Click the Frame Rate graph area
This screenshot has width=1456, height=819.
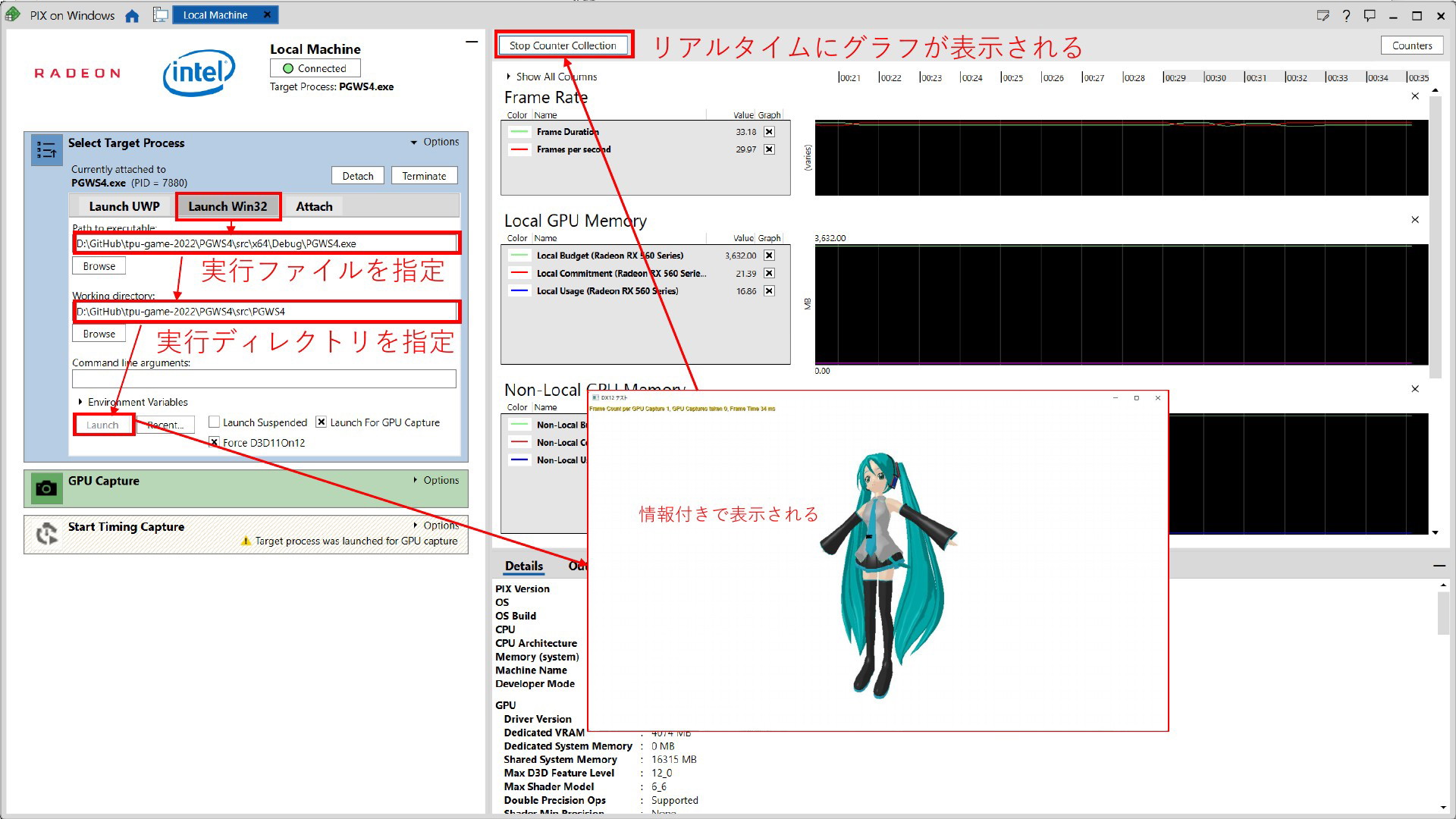(x=1121, y=158)
